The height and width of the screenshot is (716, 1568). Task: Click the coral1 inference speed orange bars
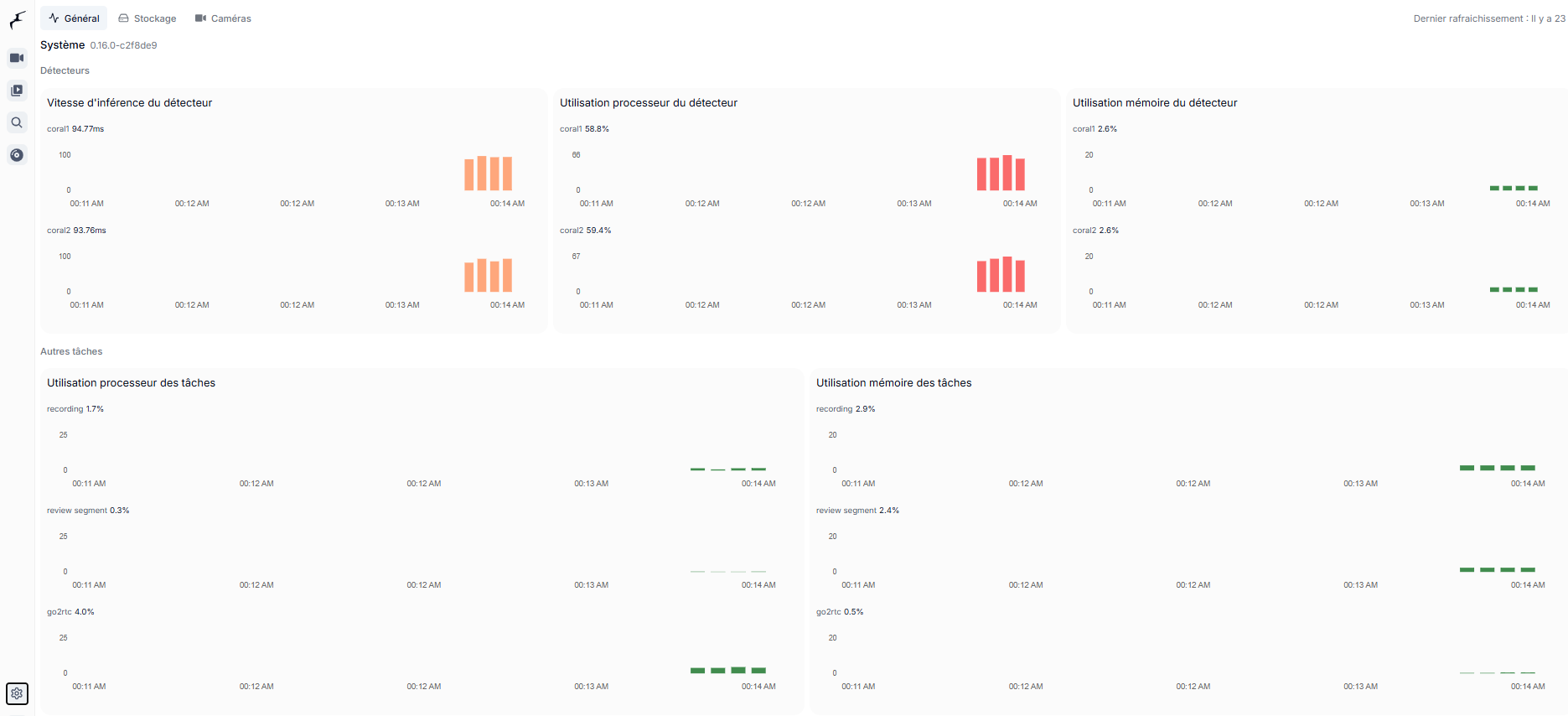(x=488, y=174)
